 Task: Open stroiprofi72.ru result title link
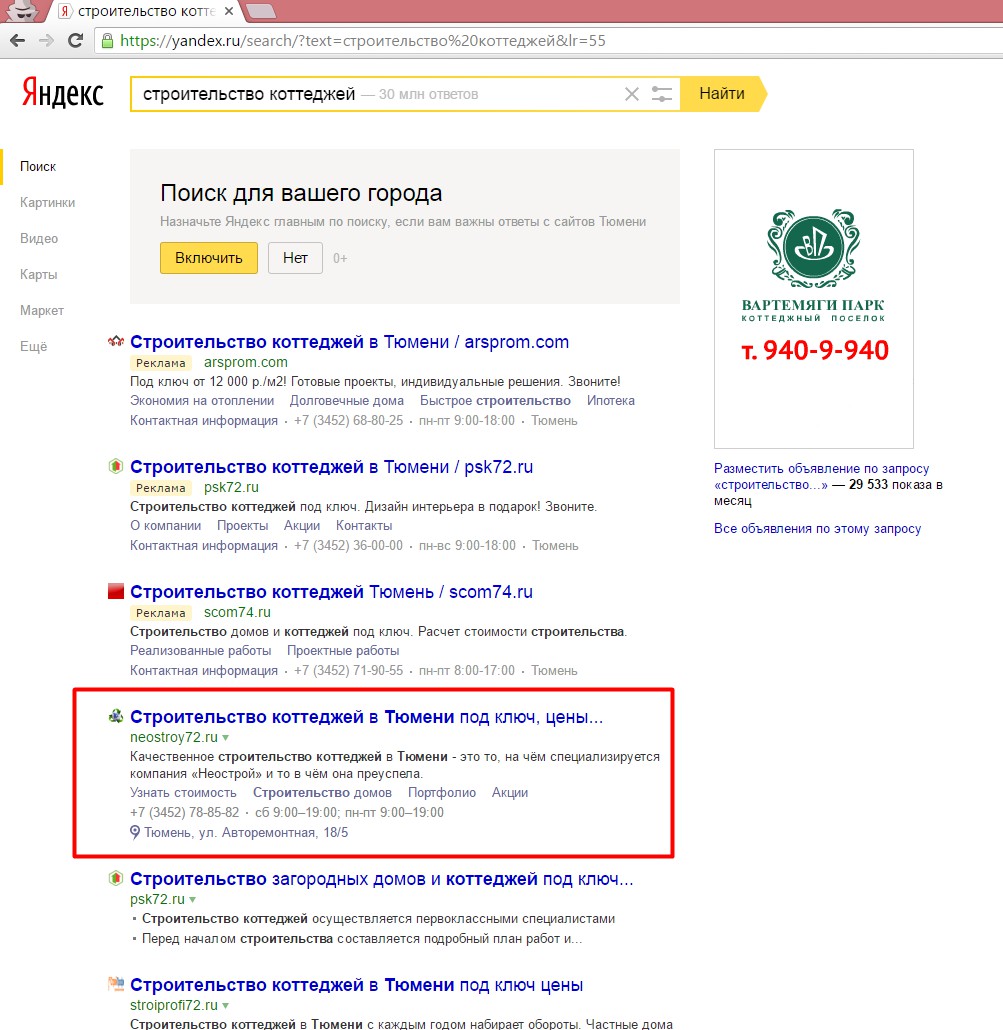point(357,985)
